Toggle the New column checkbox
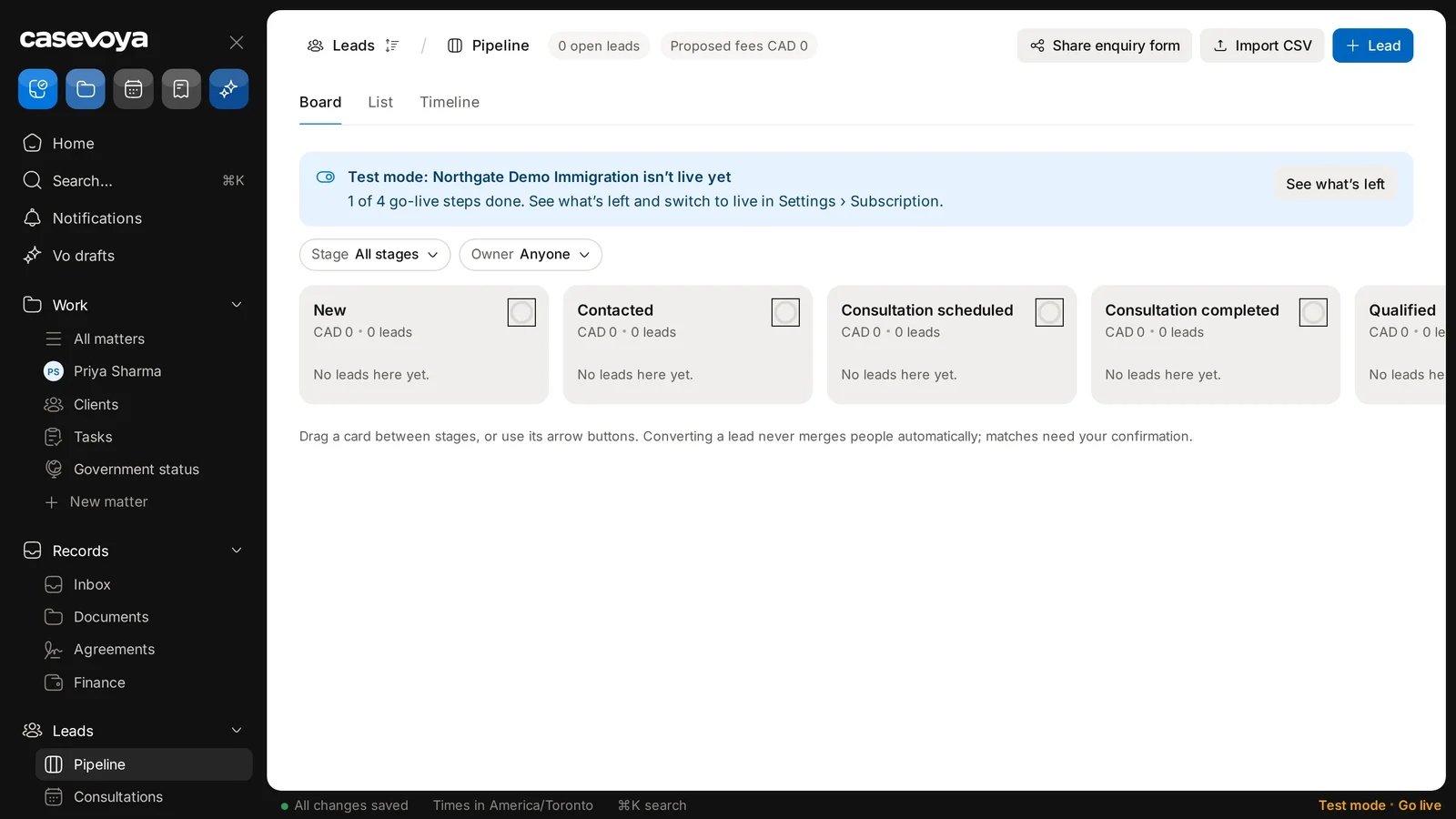This screenshot has height=819, width=1456. click(x=521, y=313)
